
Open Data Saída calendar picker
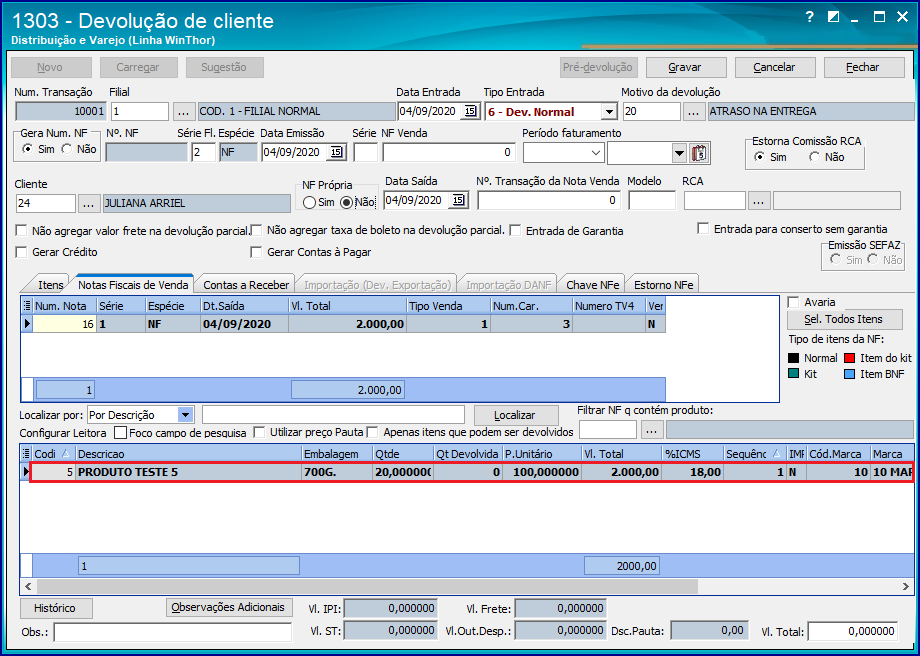coord(458,200)
